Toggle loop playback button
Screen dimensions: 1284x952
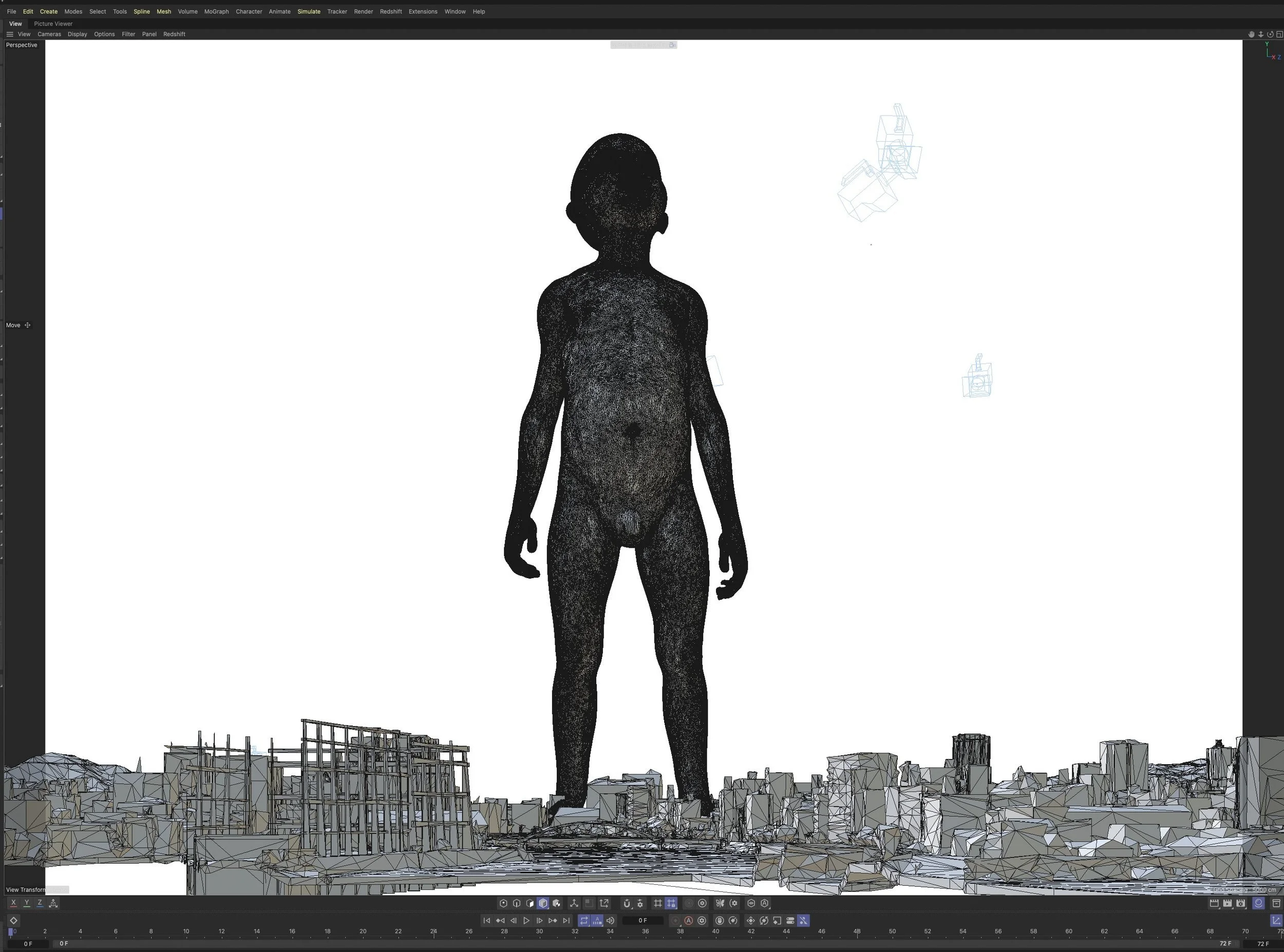pyautogui.click(x=584, y=920)
